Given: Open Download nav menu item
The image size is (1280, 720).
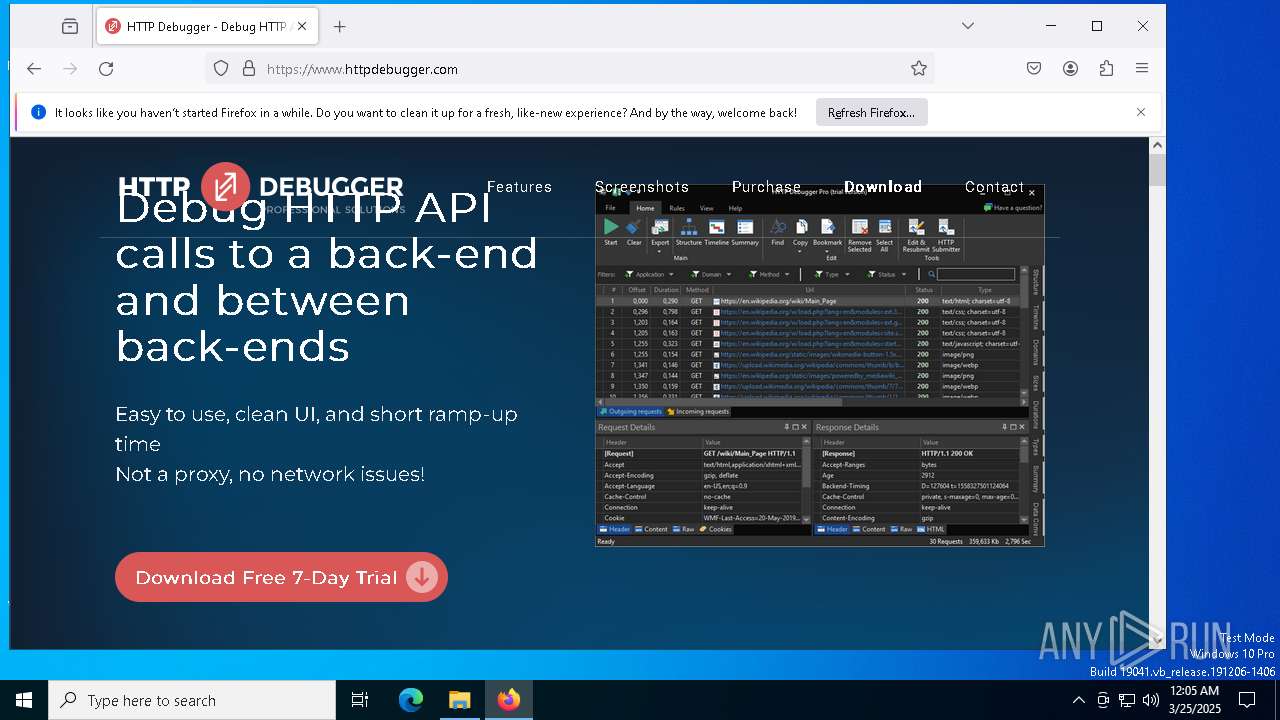Looking at the screenshot, I should (x=883, y=187).
